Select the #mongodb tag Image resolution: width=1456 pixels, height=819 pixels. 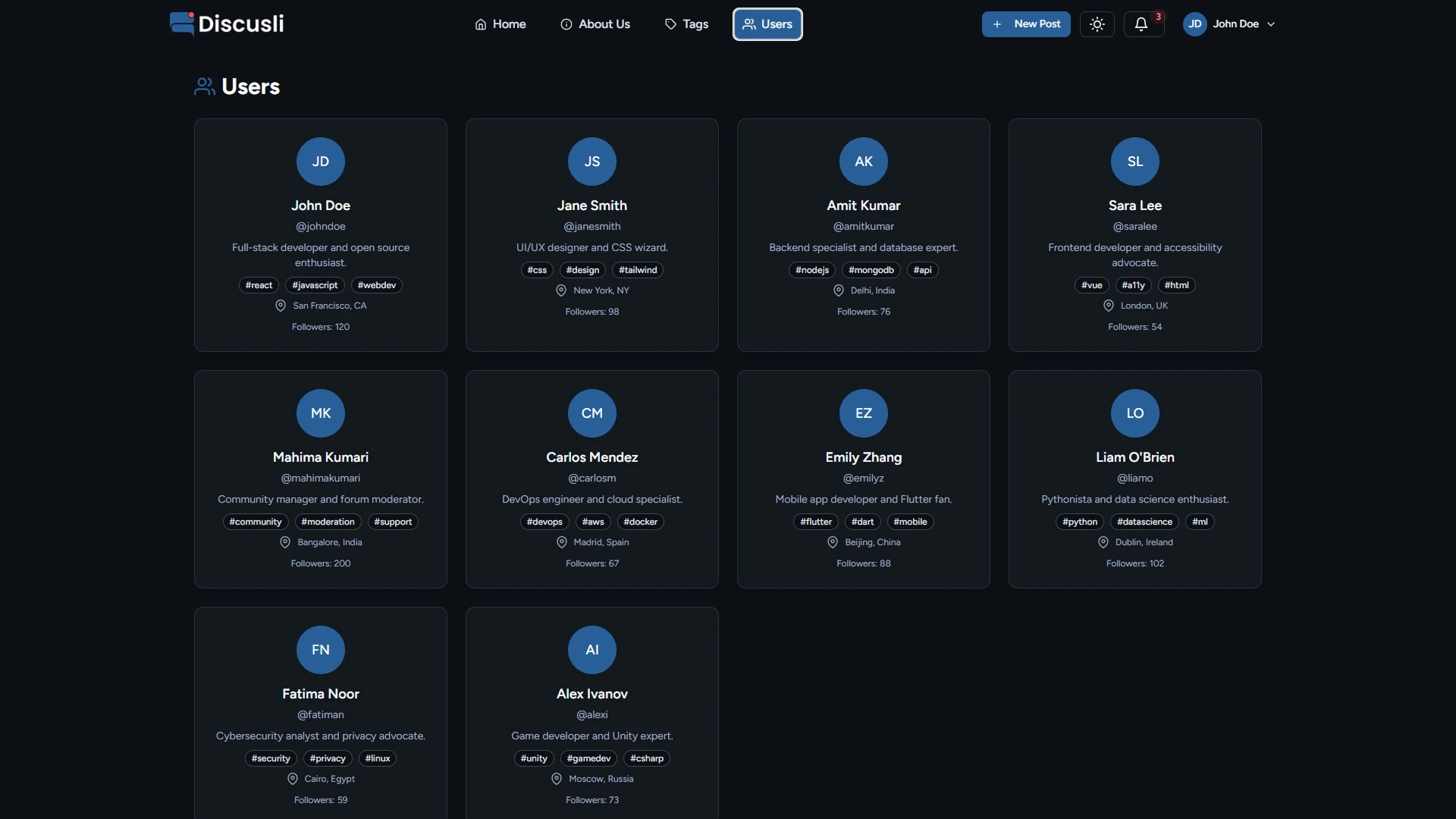tap(871, 270)
